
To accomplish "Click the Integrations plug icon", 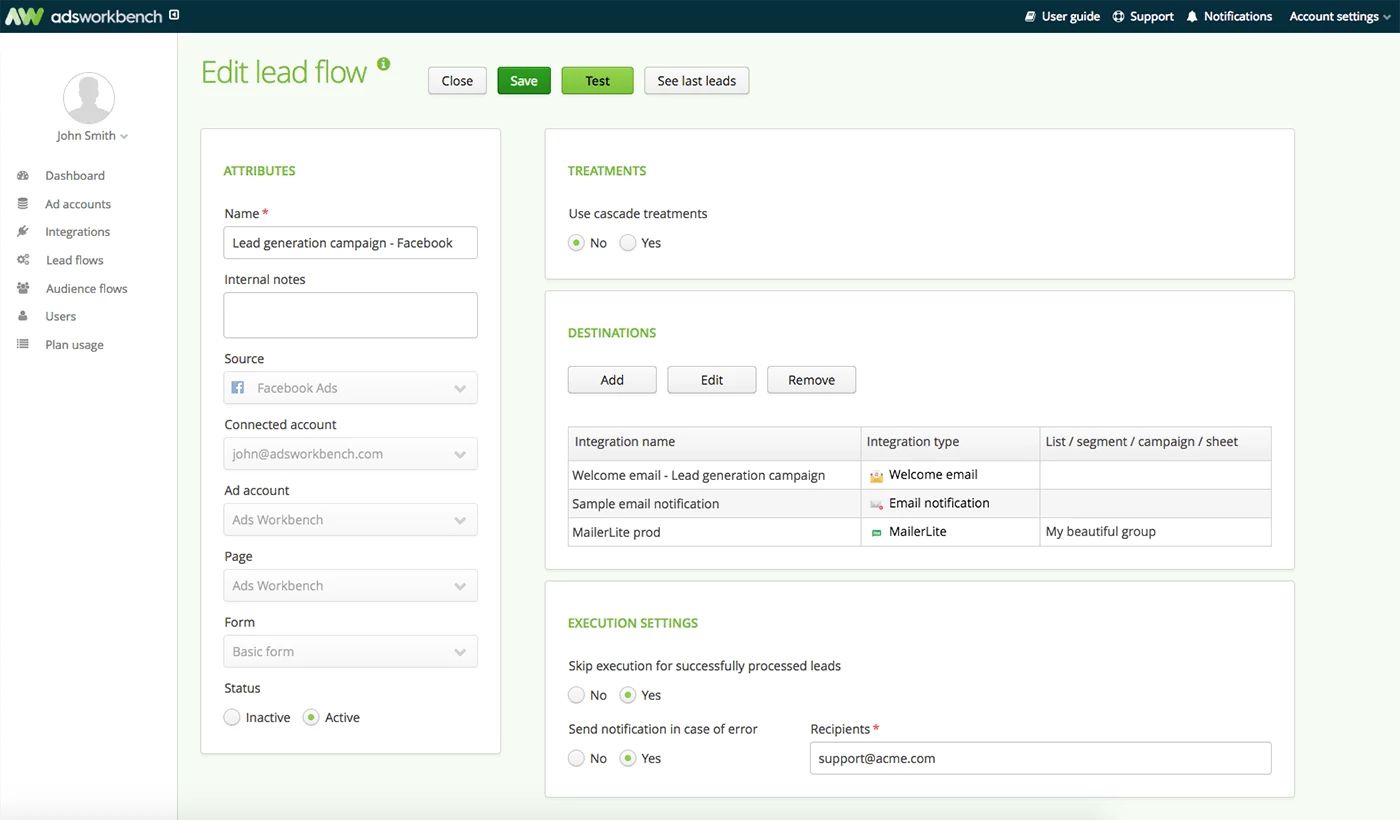I will (x=23, y=232).
